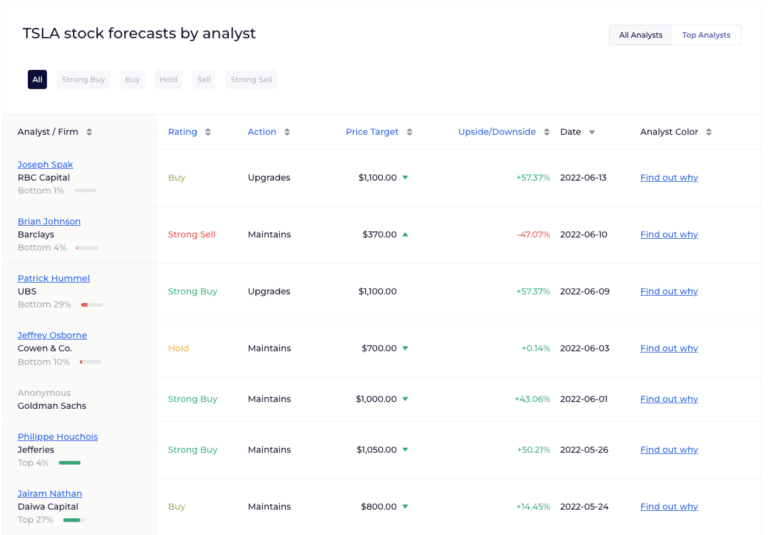Click down arrow beside $700.00 price target
Screen dimensions: 768x535
405,349
